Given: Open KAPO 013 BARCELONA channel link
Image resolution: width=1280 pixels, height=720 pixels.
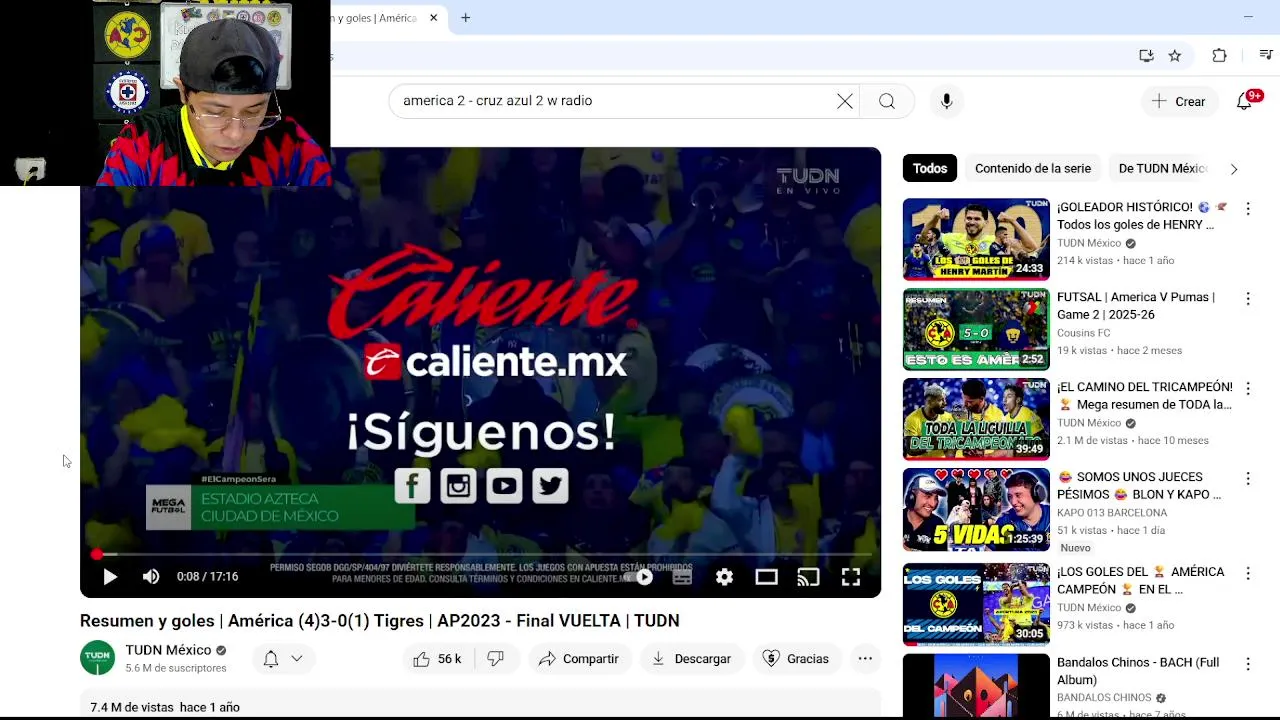Looking at the screenshot, I should [x=1112, y=513].
